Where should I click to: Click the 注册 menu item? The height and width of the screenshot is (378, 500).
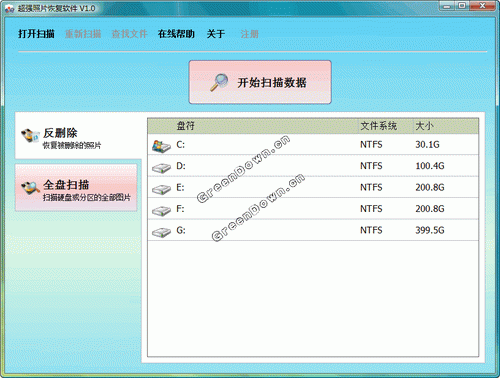pos(249,34)
